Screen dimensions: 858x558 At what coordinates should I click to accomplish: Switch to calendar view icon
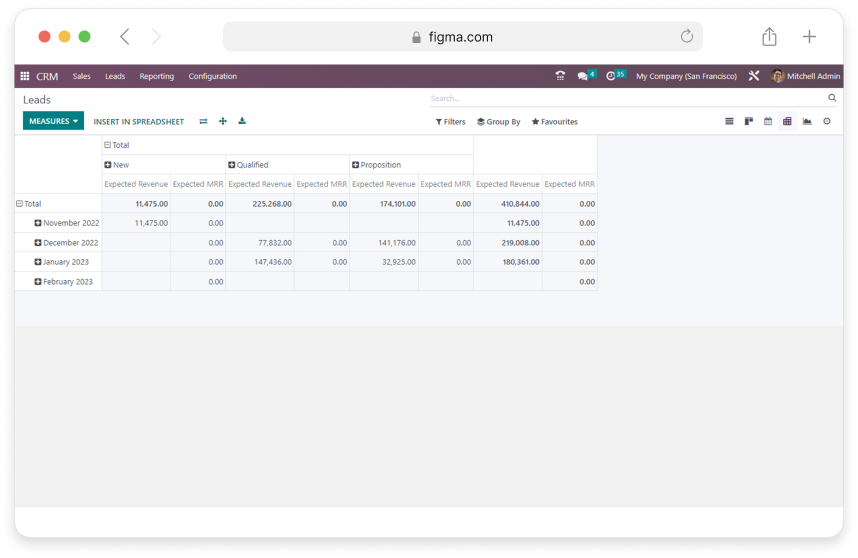coord(768,121)
